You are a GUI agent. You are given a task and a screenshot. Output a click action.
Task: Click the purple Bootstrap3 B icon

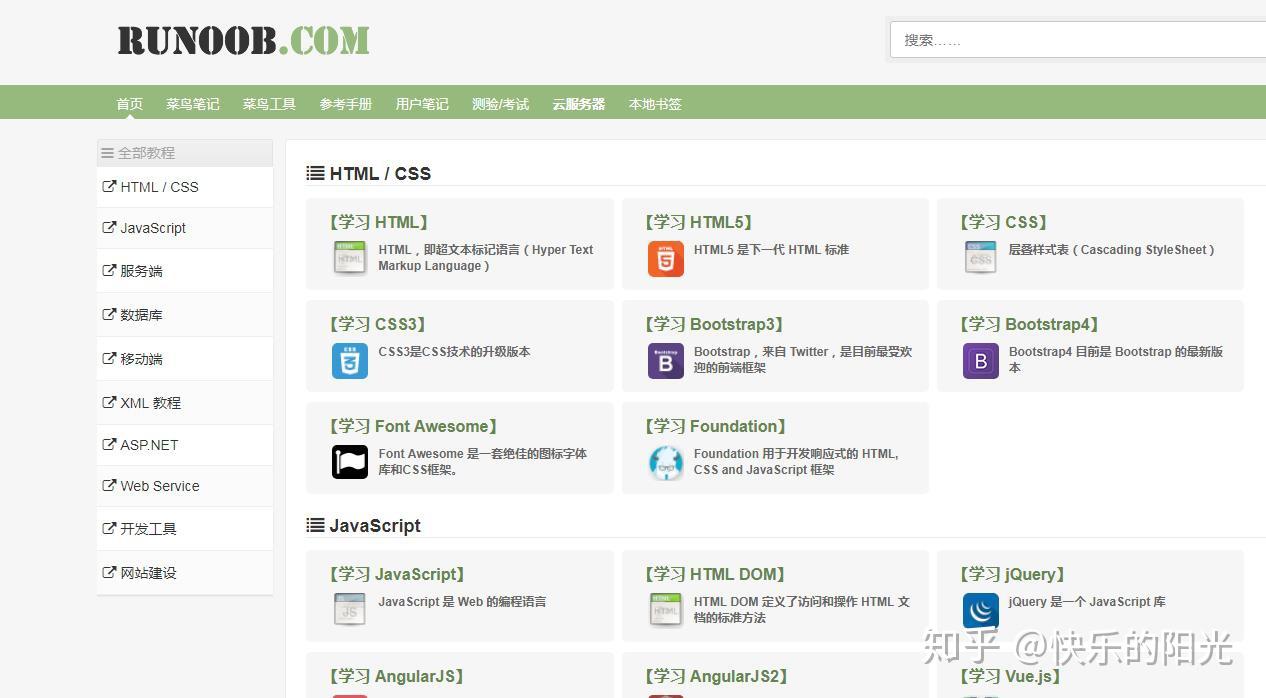click(666, 360)
